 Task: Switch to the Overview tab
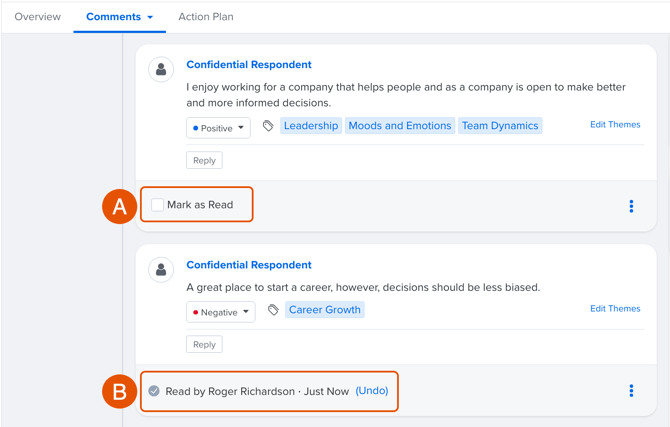click(x=38, y=17)
